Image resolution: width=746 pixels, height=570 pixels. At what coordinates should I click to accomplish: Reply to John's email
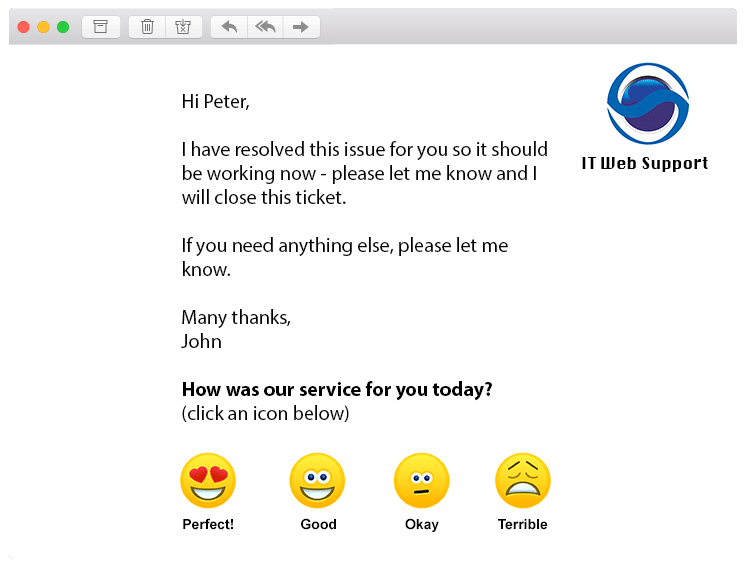coord(229,27)
